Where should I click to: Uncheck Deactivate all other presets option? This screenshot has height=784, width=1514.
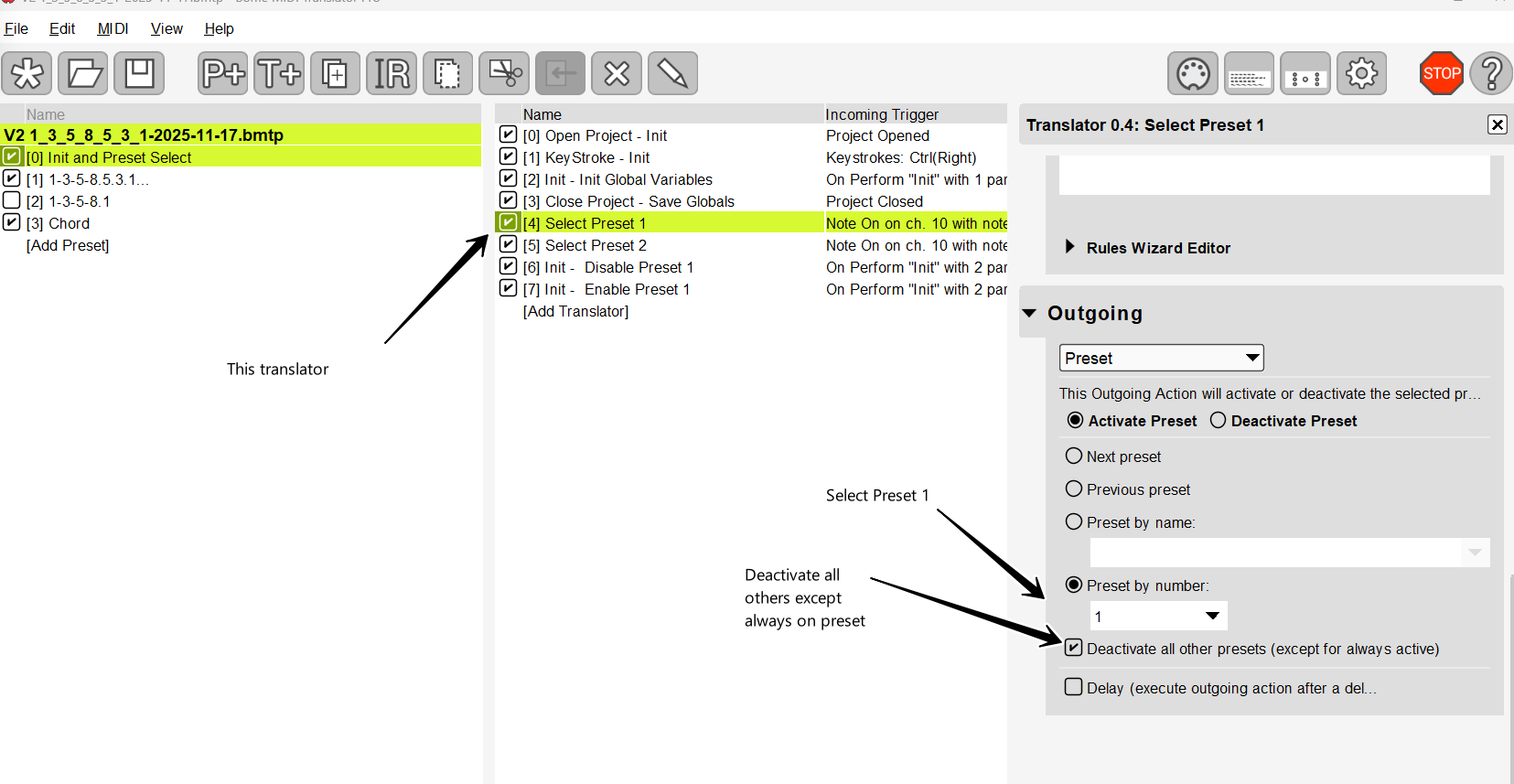pyautogui.click(x=1074, y=648)
